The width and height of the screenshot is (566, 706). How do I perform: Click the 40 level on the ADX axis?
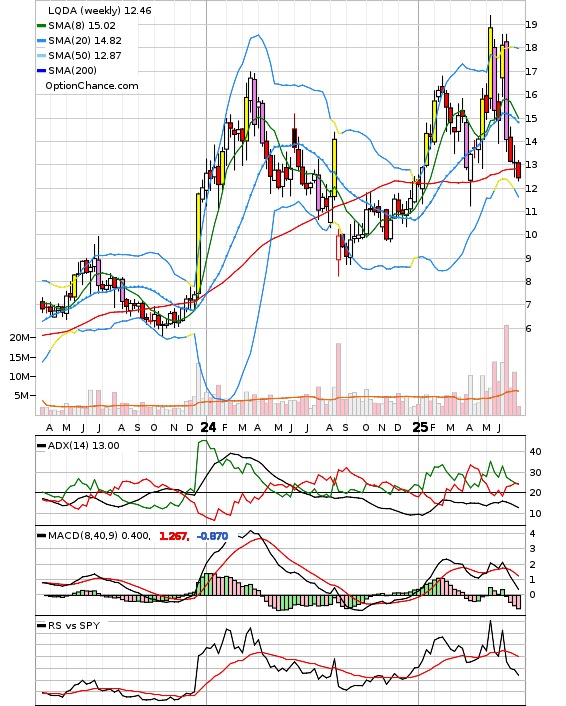[x=535, y=452]
